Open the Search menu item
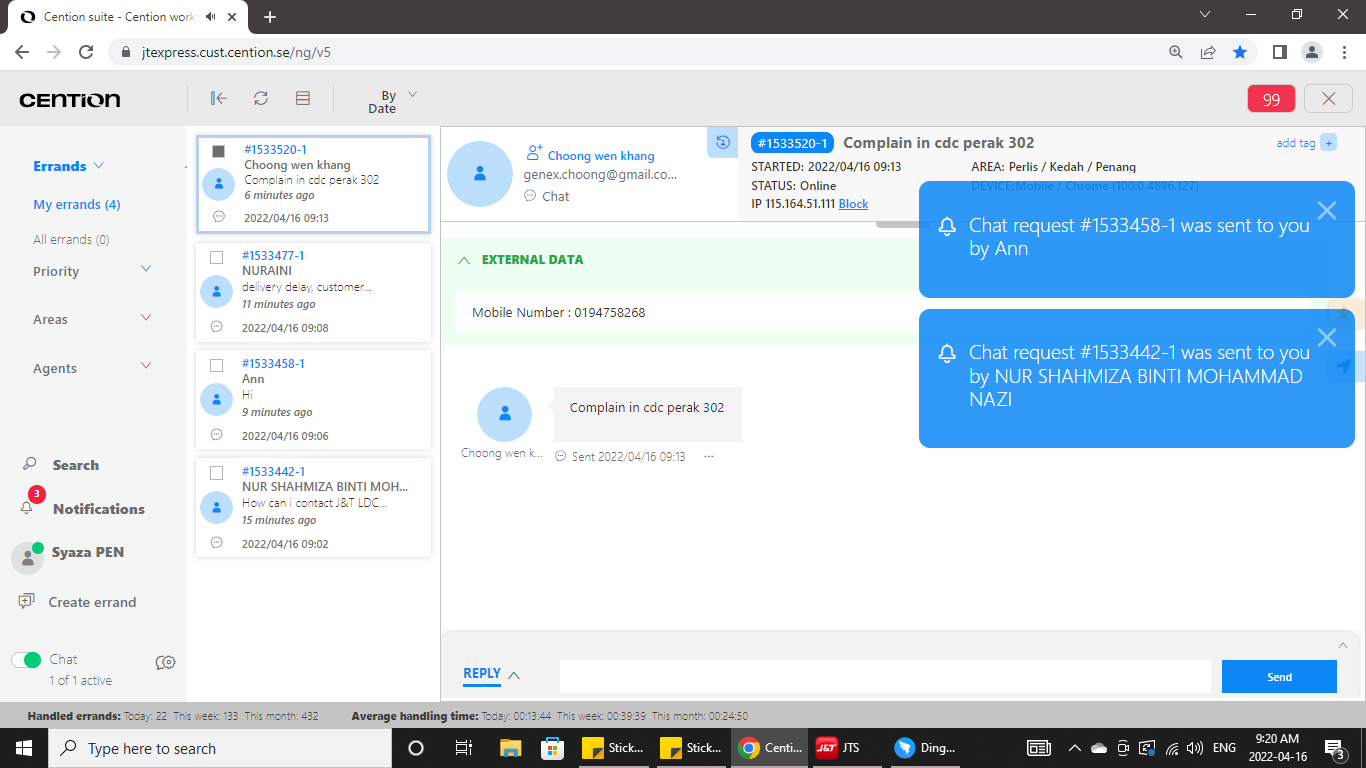The image size is (1366, 768). (x=75, y=465)
